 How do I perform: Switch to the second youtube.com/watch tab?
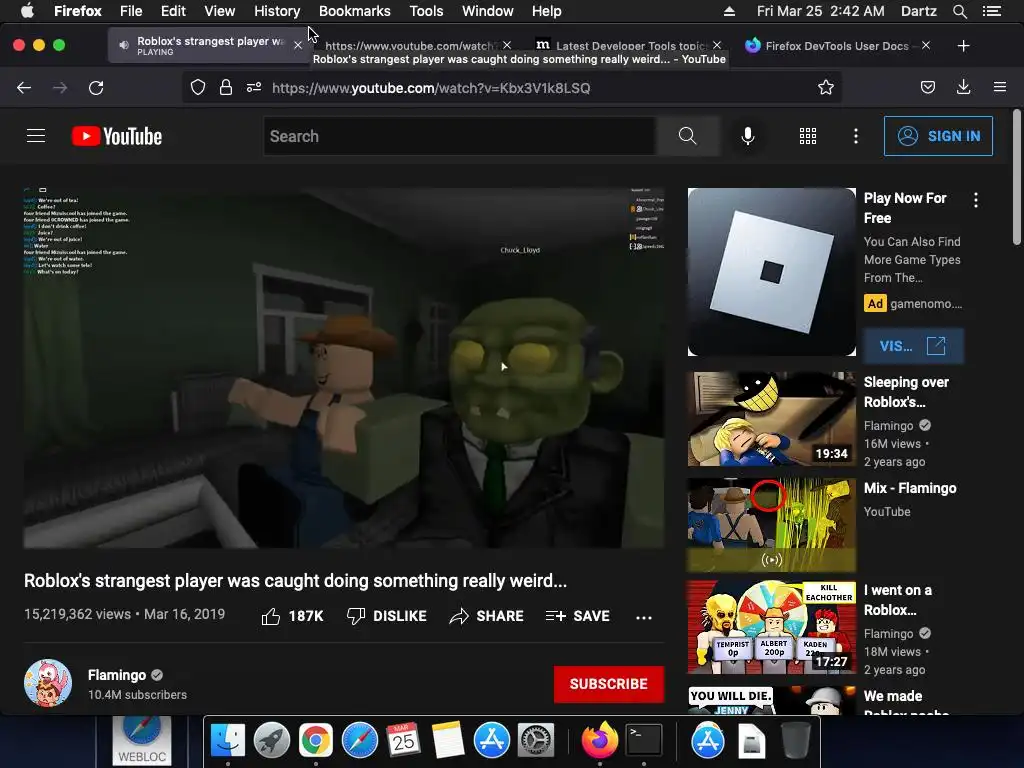click(x=409, y=45)
